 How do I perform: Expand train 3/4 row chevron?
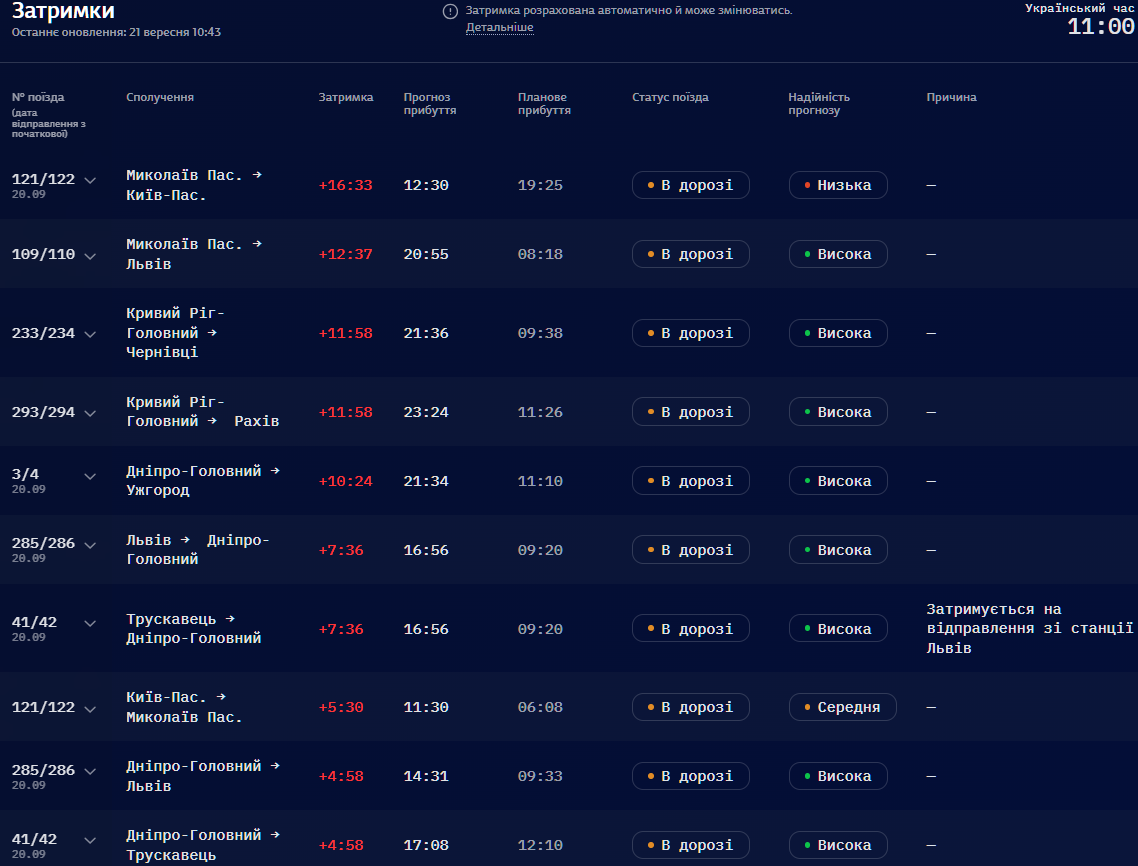pyautogui.click(x=90, y=476)
